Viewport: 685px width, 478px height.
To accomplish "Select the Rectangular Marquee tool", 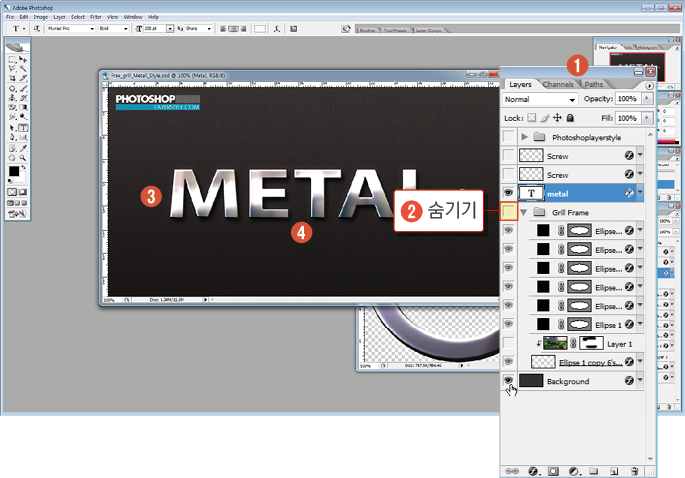I will click(x=12, y=59).
